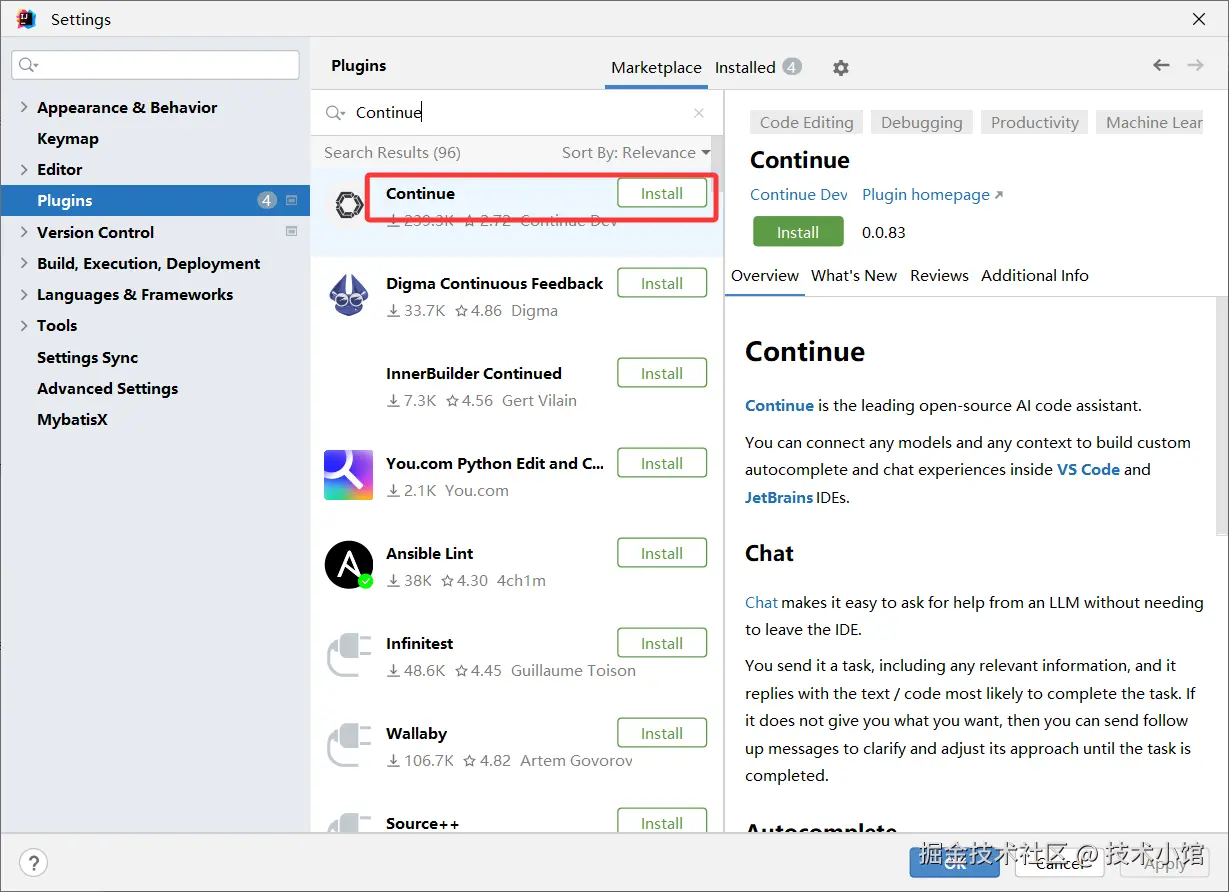Expand the Tools settings node
The image size is (1229, 892).
[24, 325]
